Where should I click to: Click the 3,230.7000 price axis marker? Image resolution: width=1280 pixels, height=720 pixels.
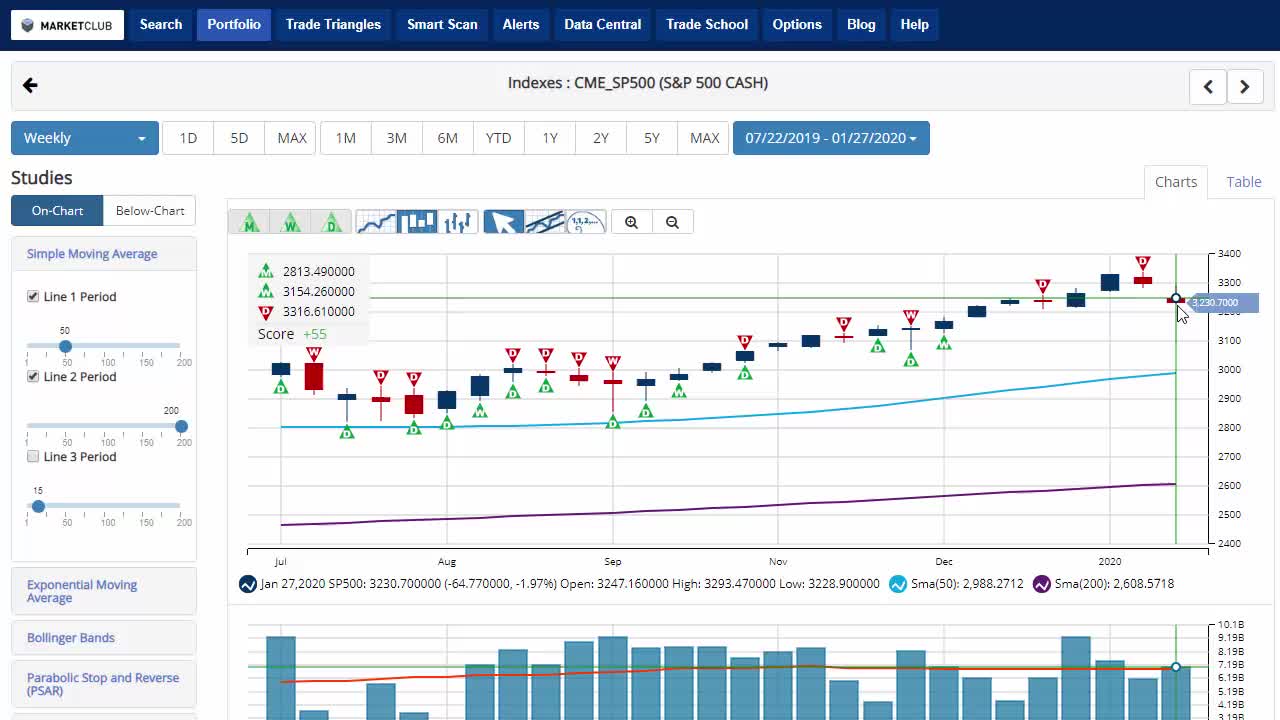(1222, 302)
